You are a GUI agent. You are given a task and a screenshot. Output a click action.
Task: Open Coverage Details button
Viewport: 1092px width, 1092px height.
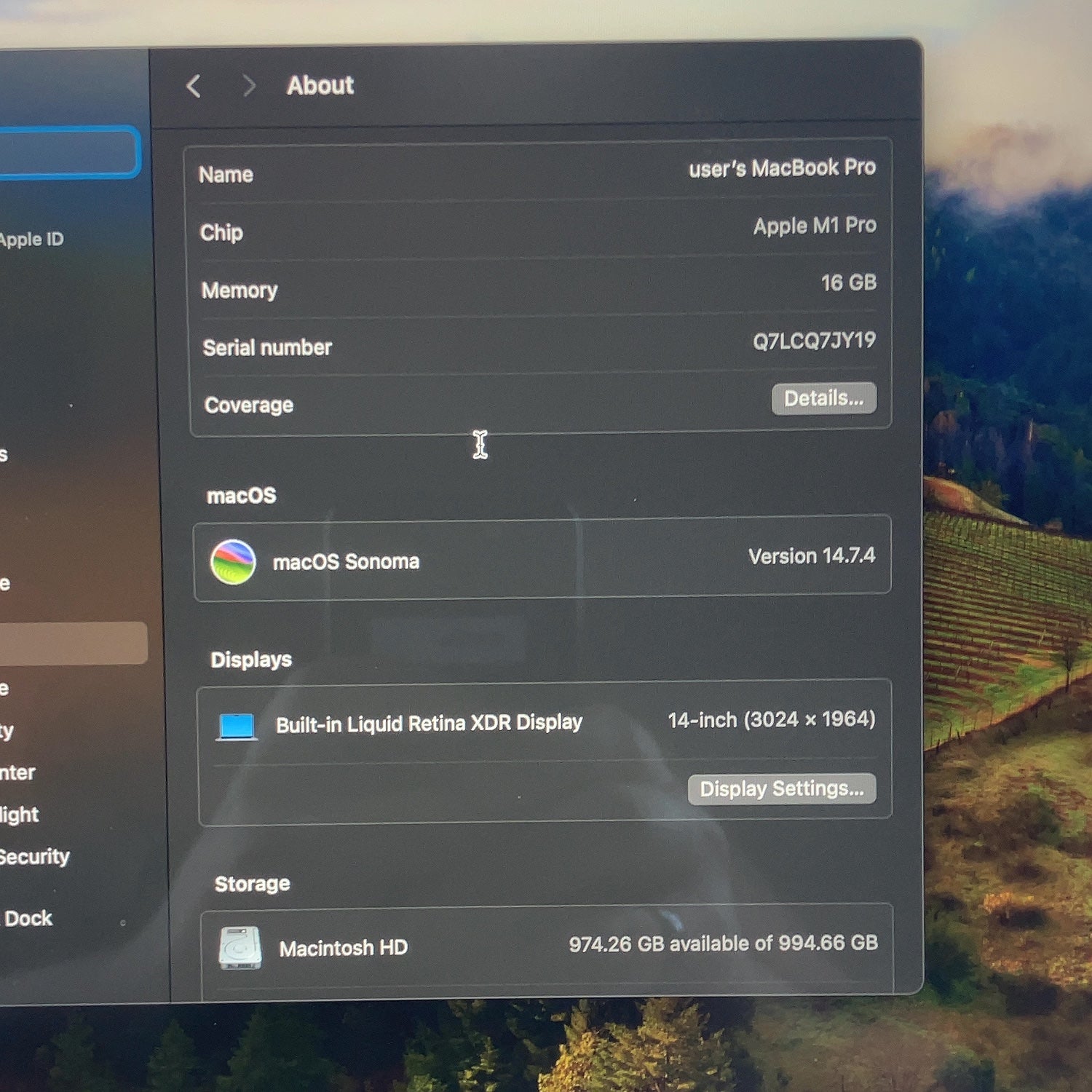tap(824, 398)
